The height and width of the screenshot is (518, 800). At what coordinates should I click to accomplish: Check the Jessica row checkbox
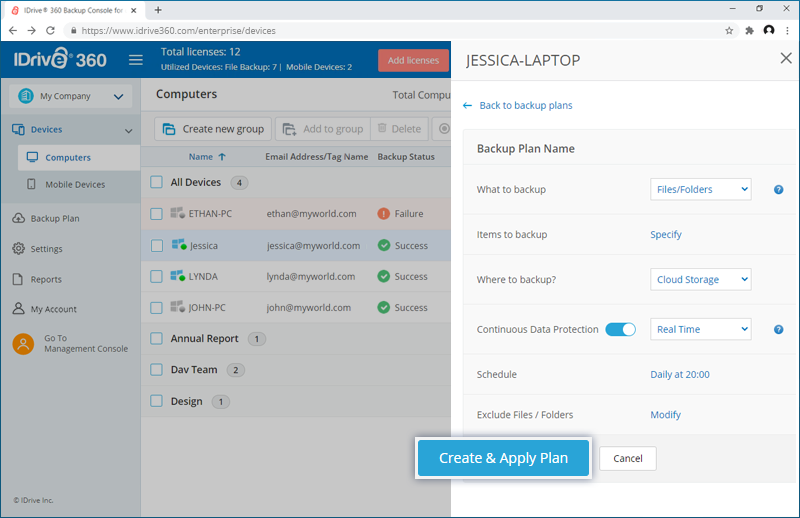pos(157,245)
